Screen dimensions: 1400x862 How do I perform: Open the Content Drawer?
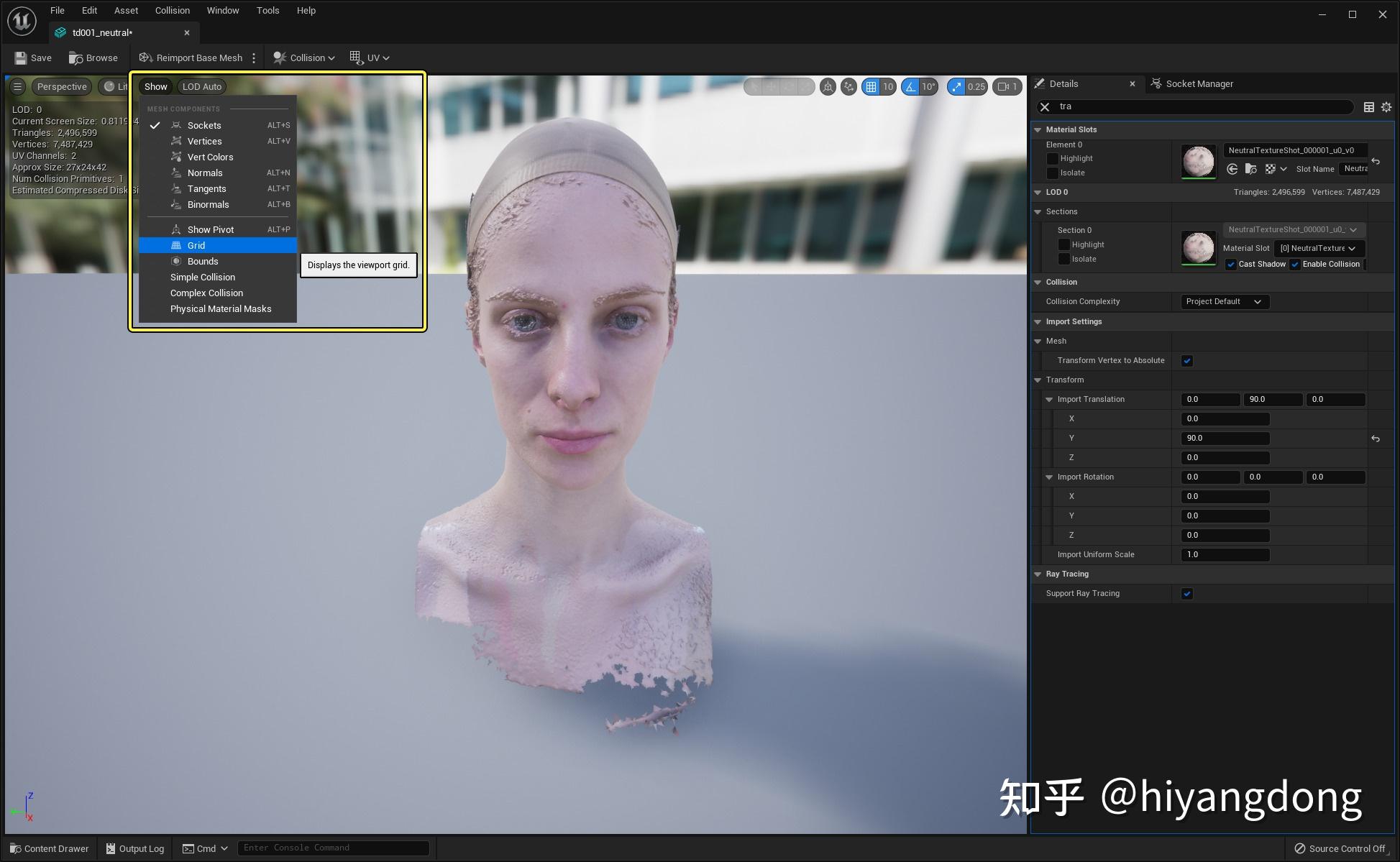click(x=49, y=848)
